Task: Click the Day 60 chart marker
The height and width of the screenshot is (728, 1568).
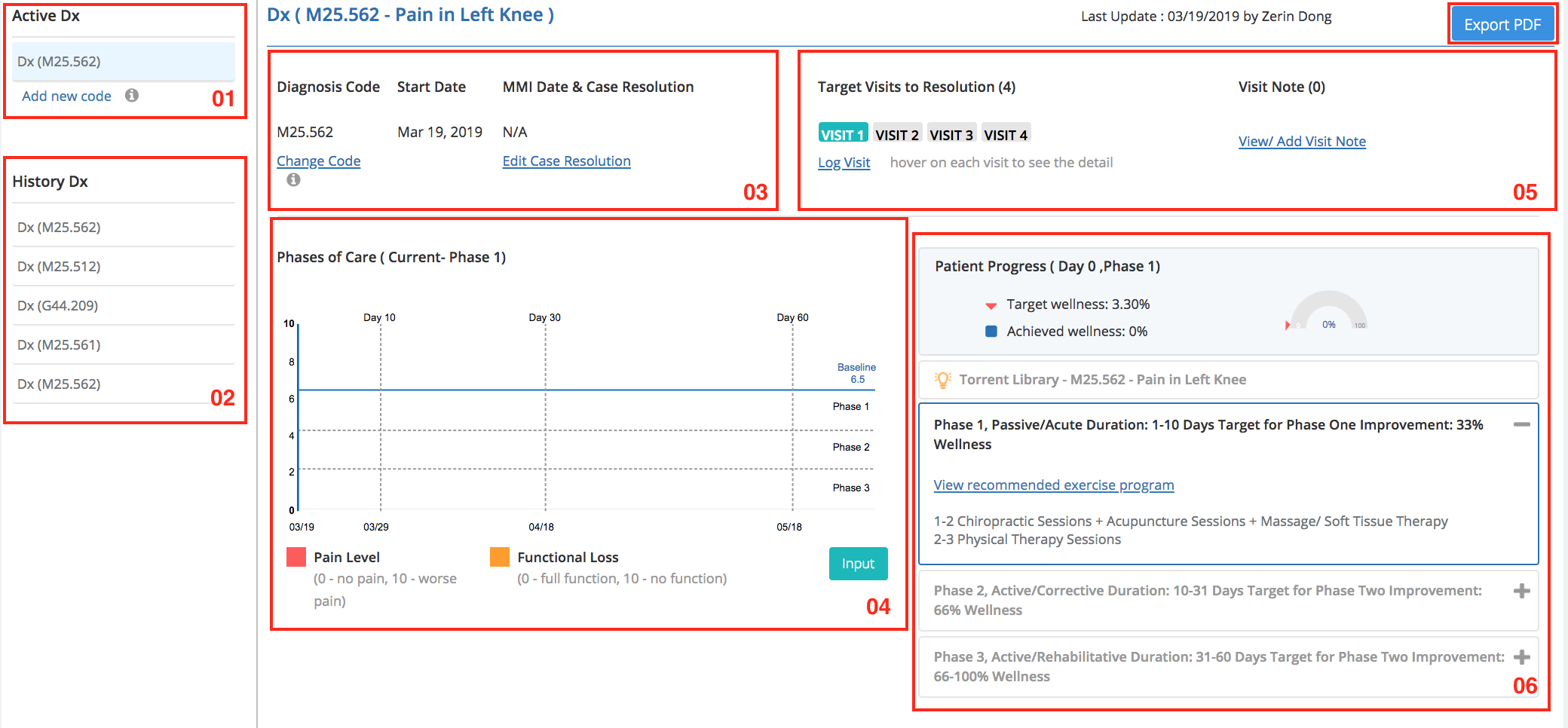Action: click(792, 317)
